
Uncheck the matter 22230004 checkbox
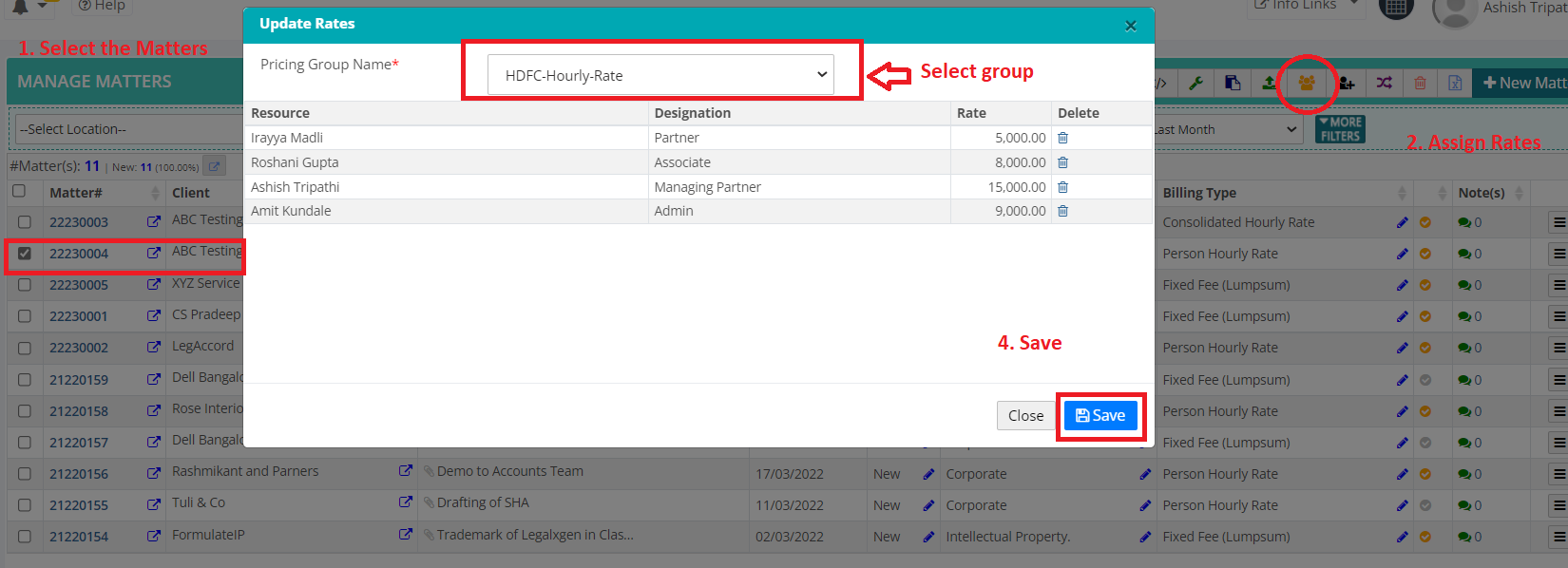click(25, 254)
